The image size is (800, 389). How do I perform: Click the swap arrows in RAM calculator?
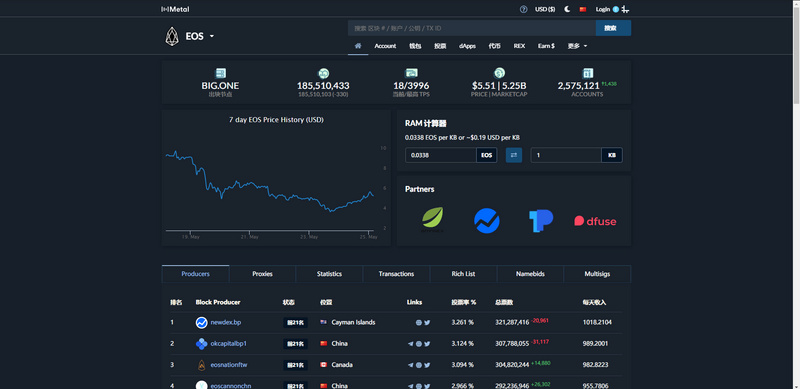tap(514, 155)
